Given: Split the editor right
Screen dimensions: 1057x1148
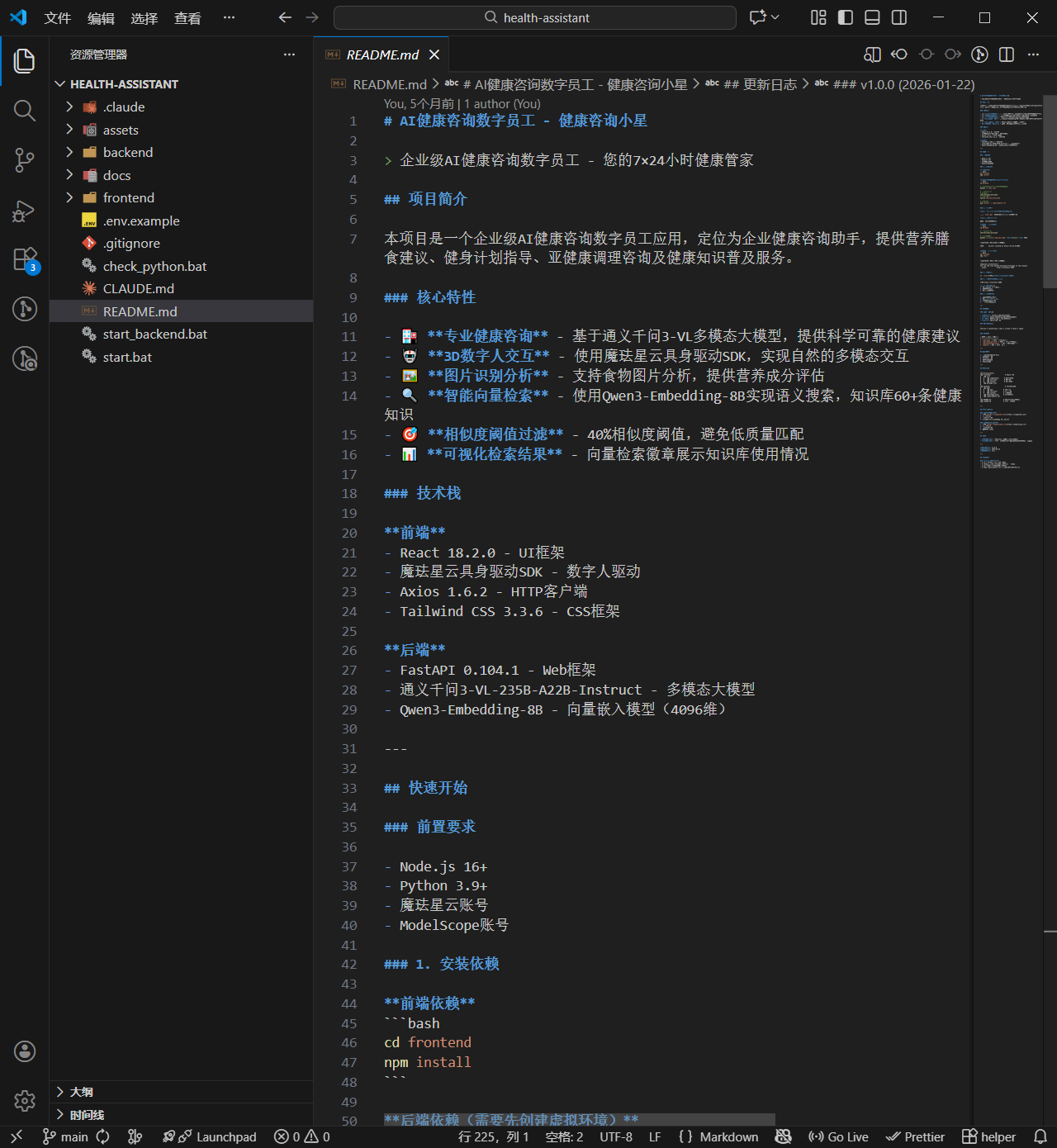Looking at the screenshot, I should tap(1007, 55).
